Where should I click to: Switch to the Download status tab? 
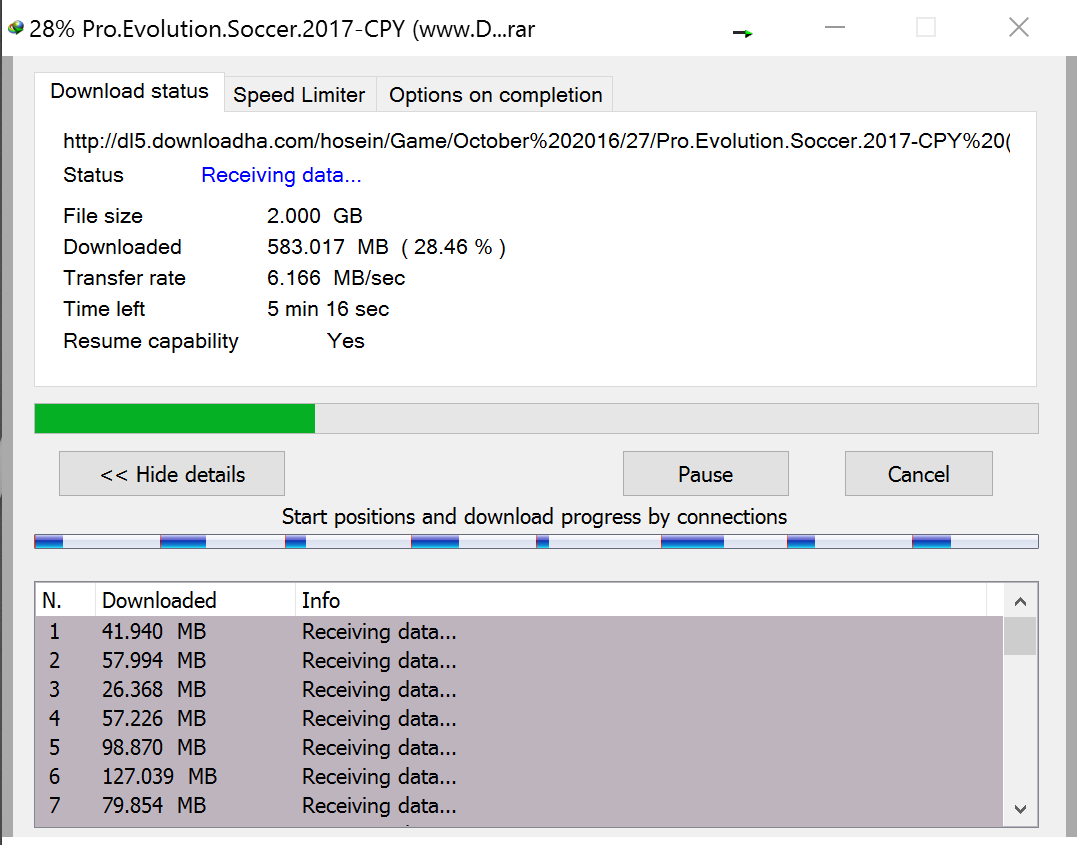[x=129, y=91]
